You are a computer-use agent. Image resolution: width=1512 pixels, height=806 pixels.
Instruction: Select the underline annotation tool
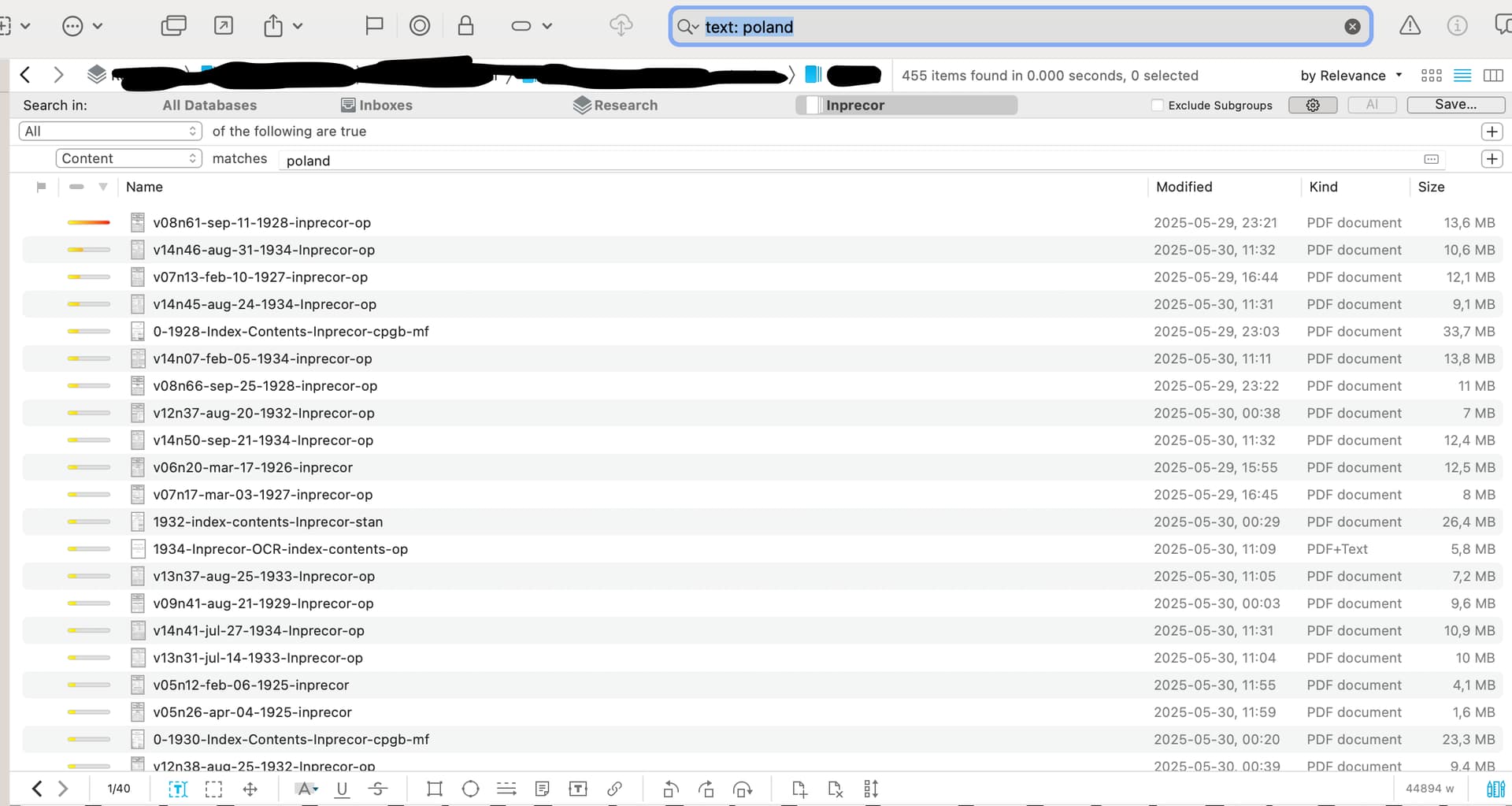tap(342, 789)
